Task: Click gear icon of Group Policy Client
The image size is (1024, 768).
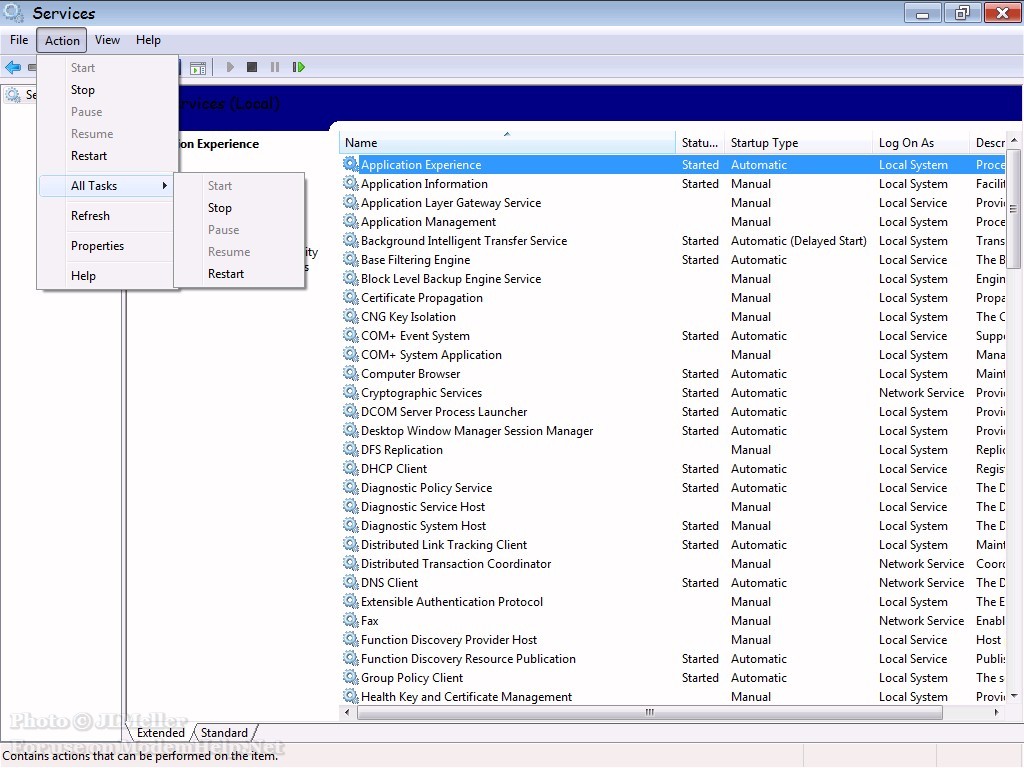Action: [351, 677]
